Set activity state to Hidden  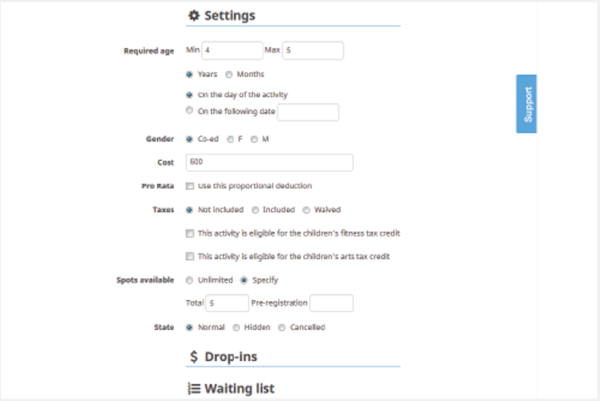point(236,326)
